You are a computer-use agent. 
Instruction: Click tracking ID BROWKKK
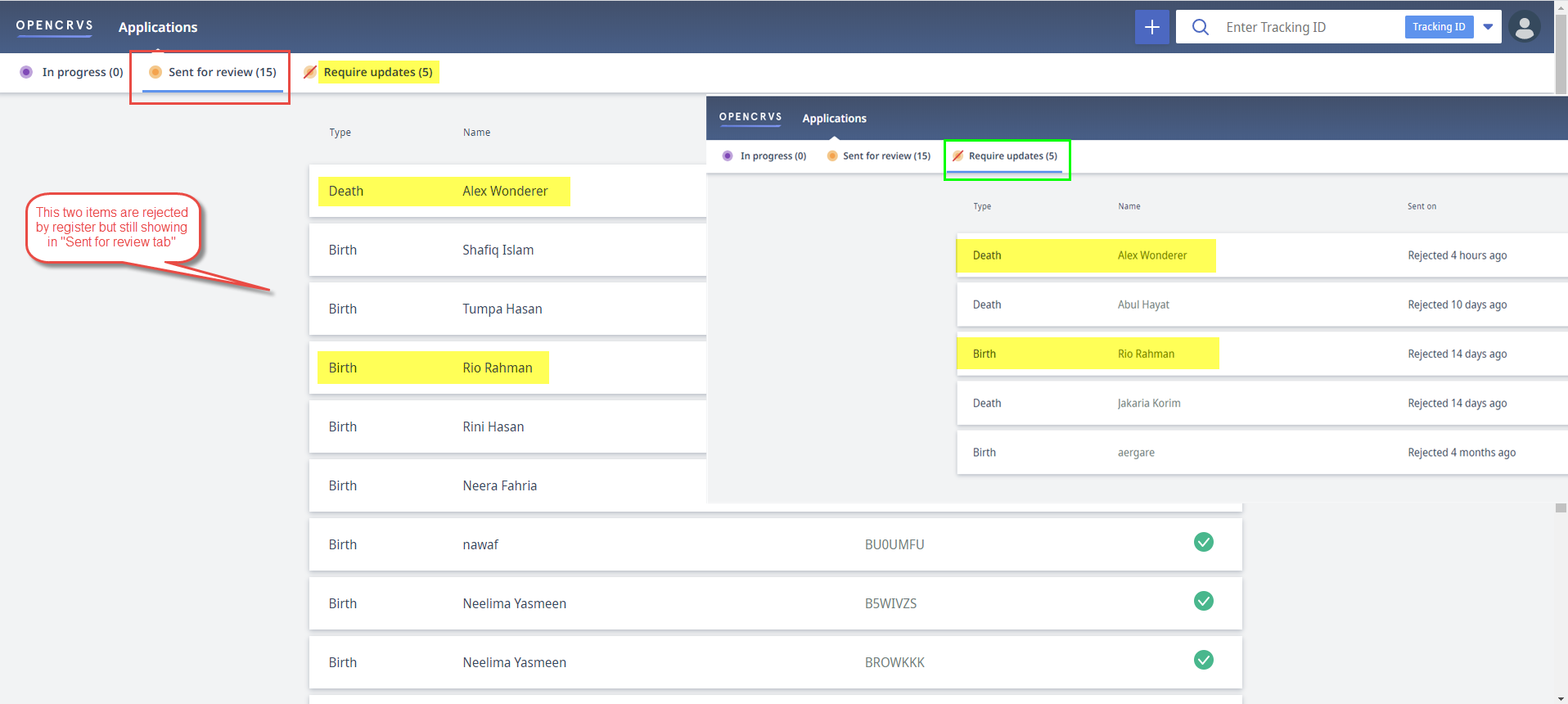pos(894,662)
